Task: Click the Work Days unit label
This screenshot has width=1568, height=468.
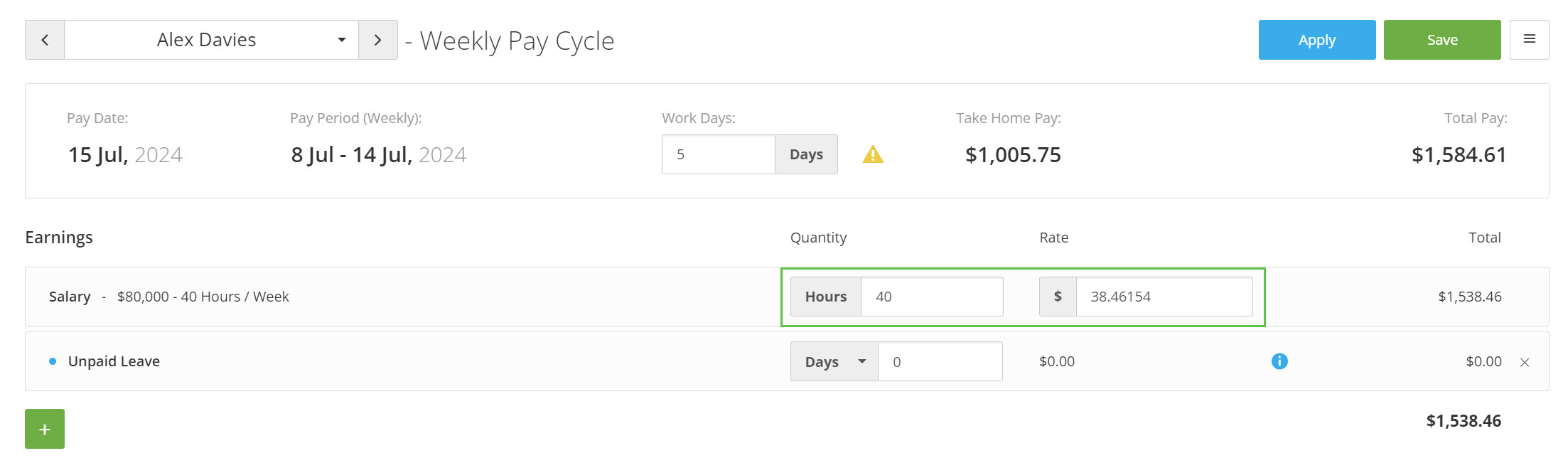Action: click(806, 154)
